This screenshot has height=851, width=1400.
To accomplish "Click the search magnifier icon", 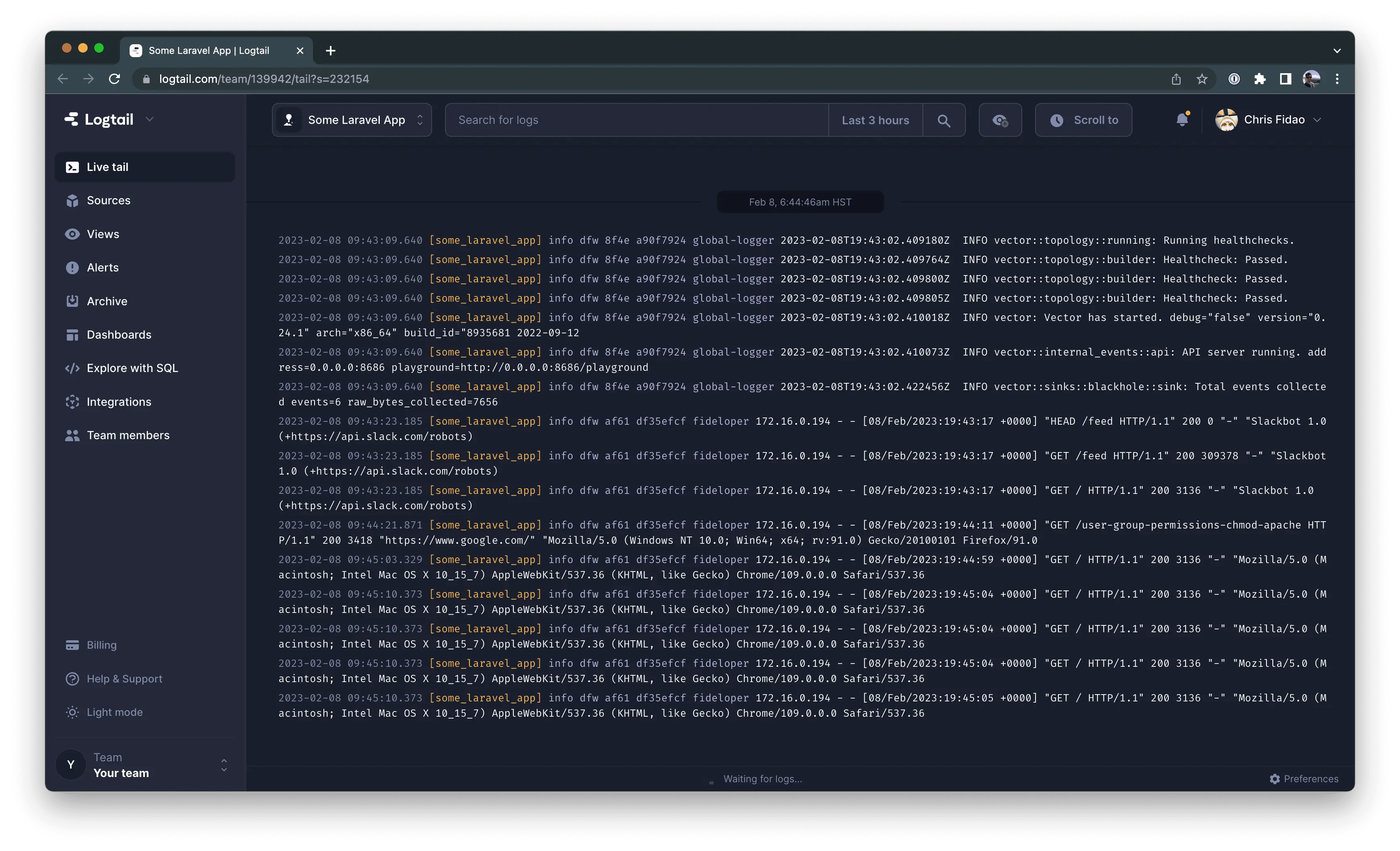I will (944, 120).
